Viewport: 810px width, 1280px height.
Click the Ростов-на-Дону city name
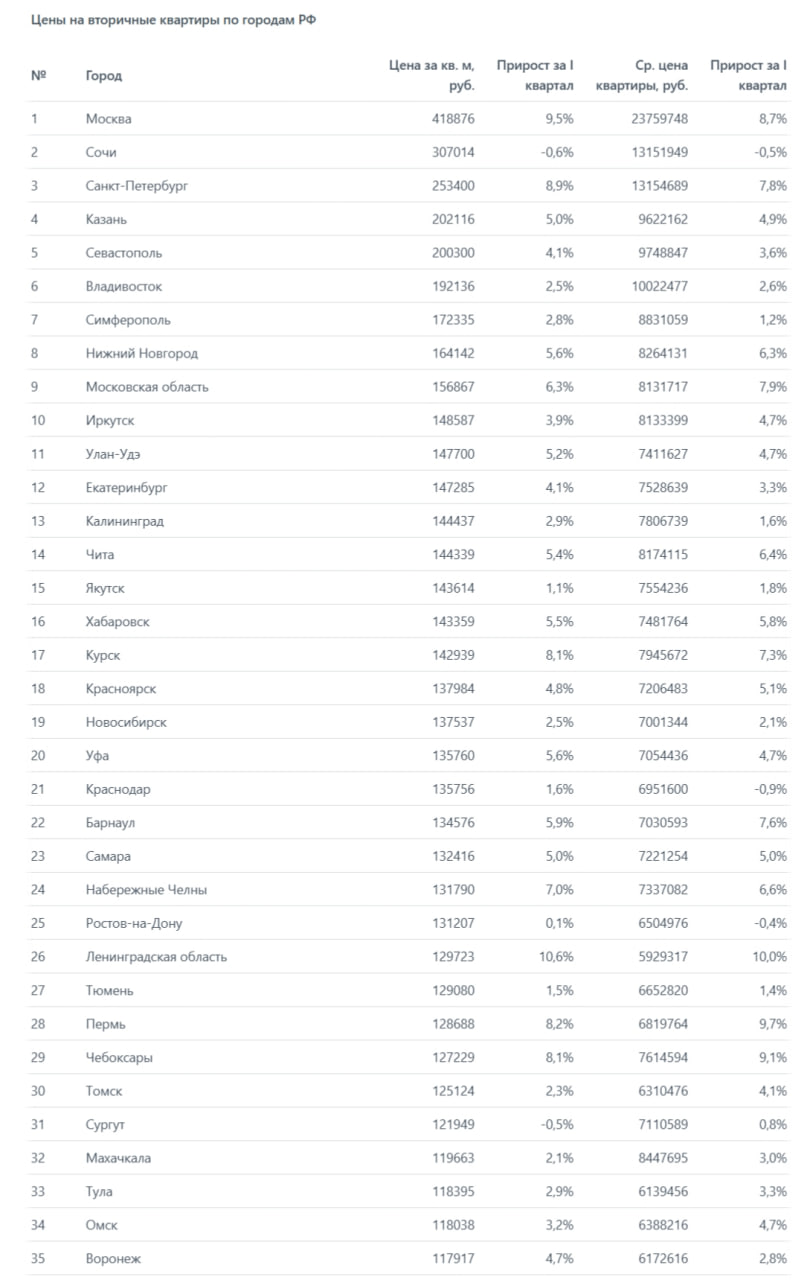134,923
